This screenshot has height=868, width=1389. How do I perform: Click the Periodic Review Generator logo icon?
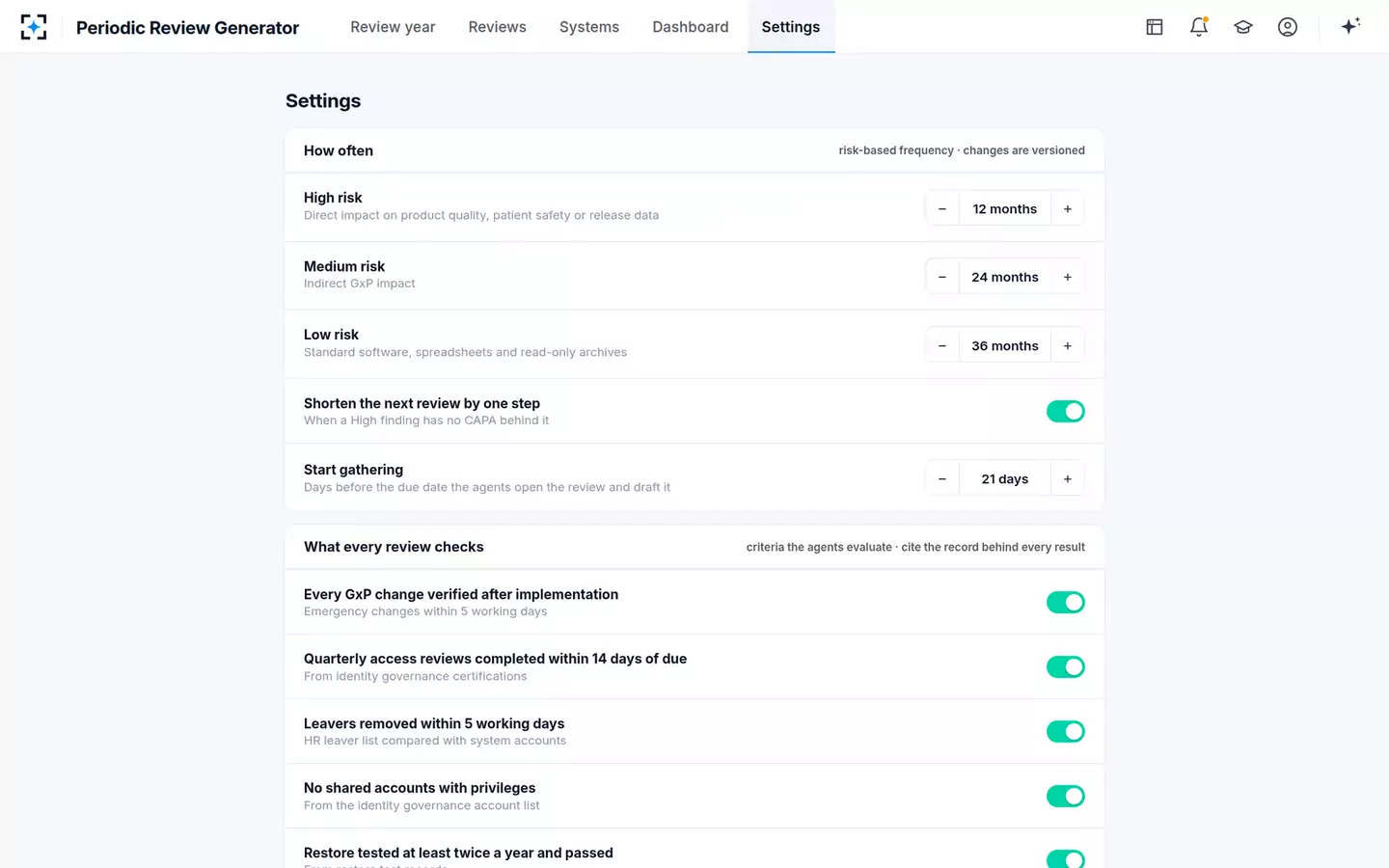point(34,27)
